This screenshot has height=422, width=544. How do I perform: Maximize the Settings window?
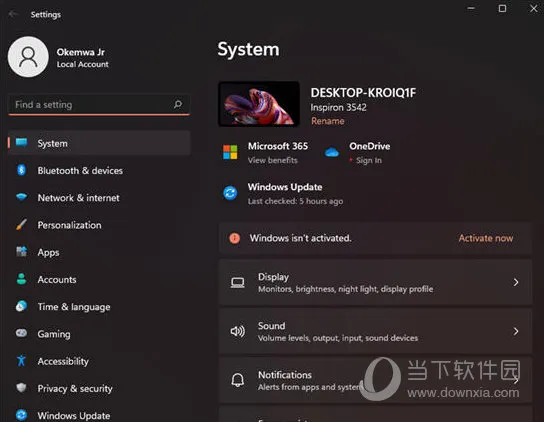point(502,8)
